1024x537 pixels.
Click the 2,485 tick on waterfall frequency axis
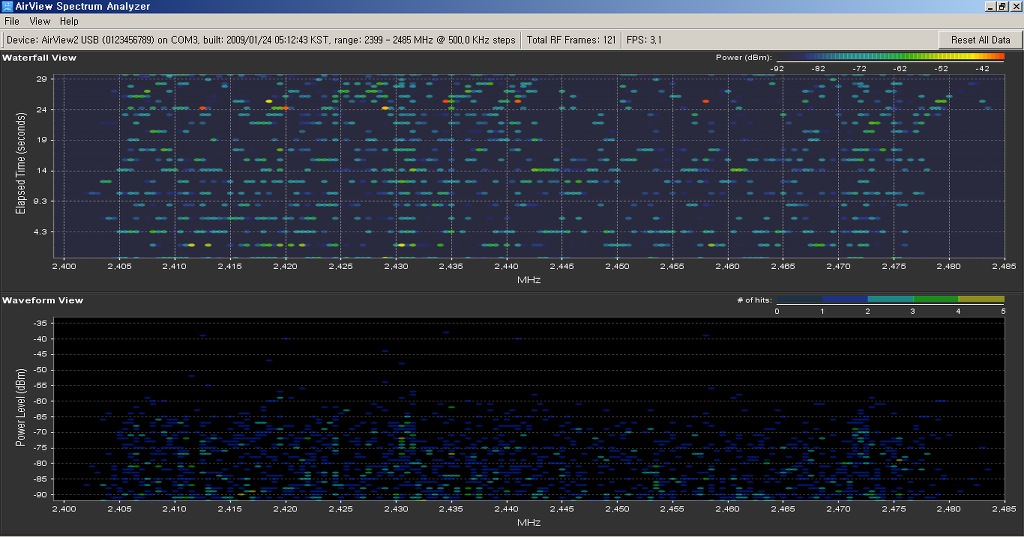1004,267
